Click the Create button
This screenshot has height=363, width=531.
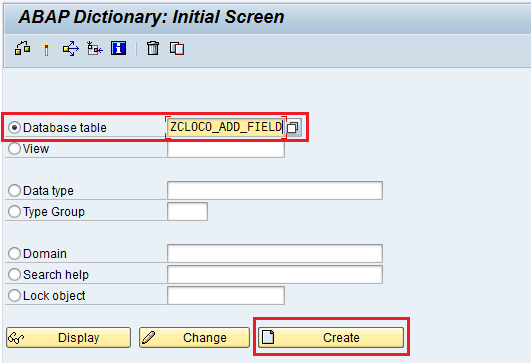[331, 337]
